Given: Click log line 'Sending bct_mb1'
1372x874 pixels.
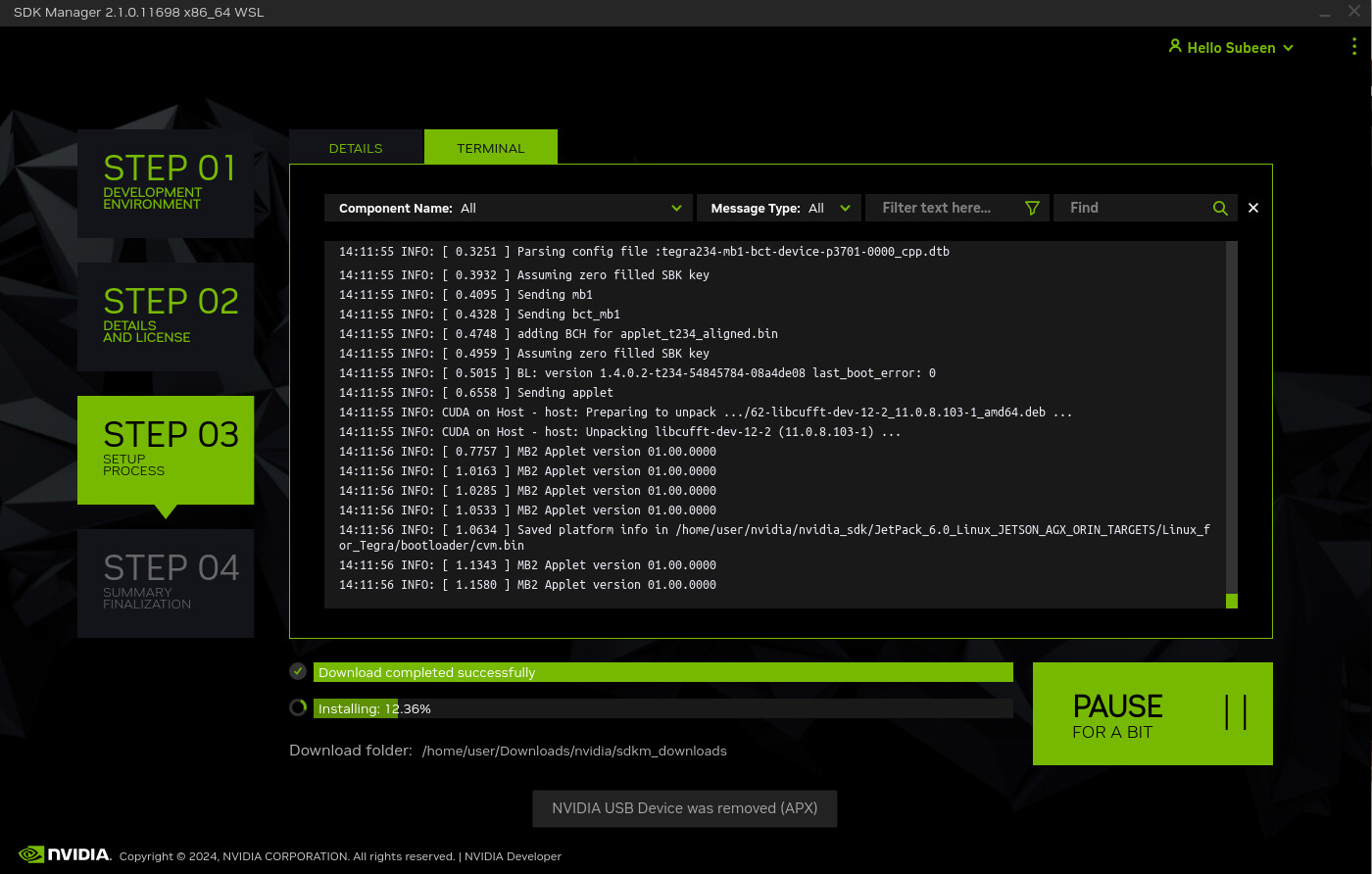Looking at the screenshot, I should tap(480, 315).
